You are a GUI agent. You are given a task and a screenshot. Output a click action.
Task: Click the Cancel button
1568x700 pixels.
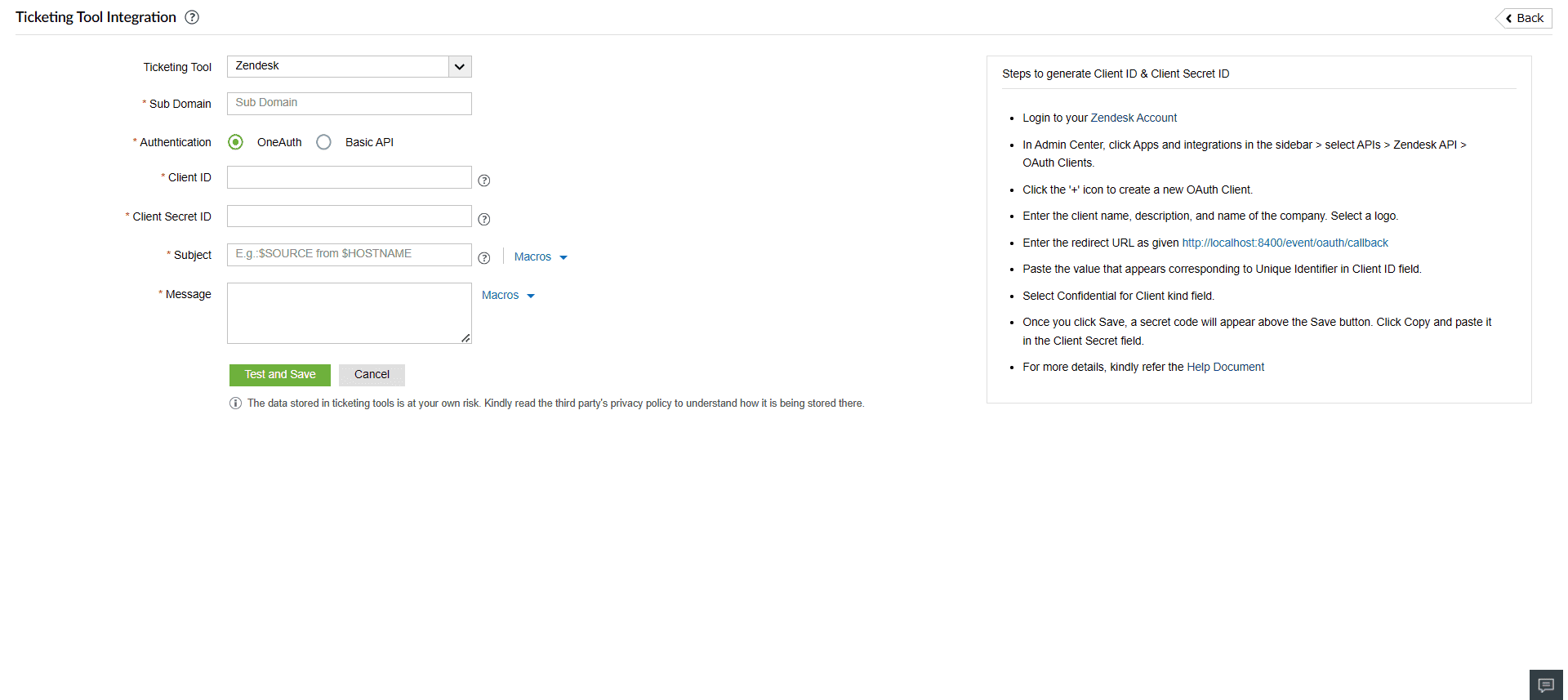(x=372, y=375)
